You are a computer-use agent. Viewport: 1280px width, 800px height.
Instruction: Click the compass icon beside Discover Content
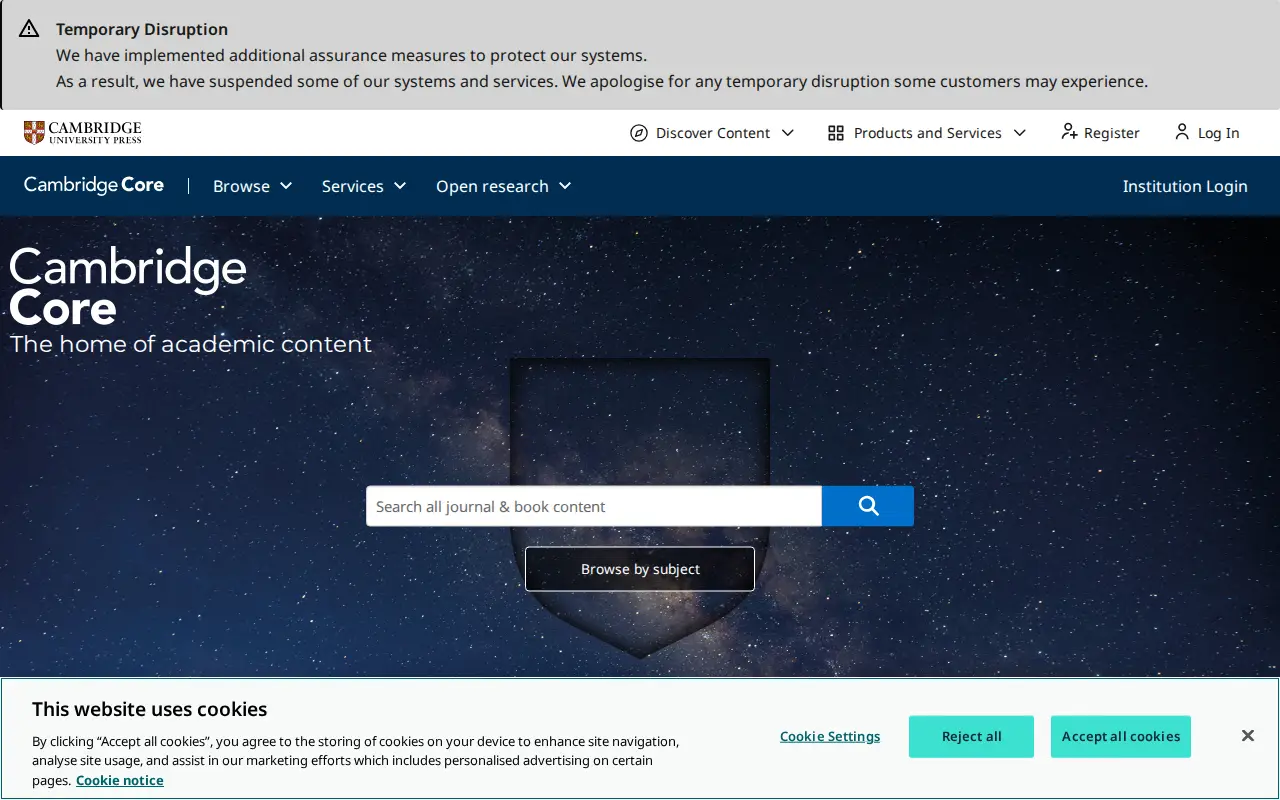point(639,133)
